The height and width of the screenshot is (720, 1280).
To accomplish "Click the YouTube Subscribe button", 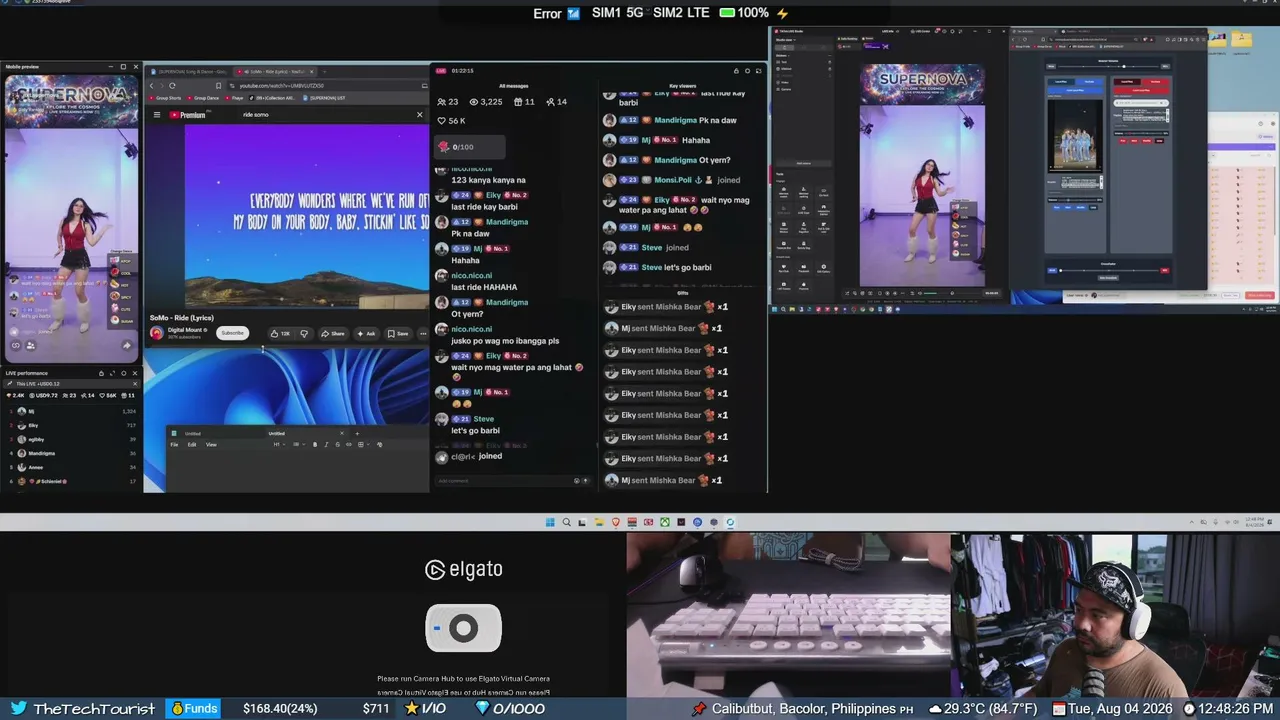I will point(232,333).
